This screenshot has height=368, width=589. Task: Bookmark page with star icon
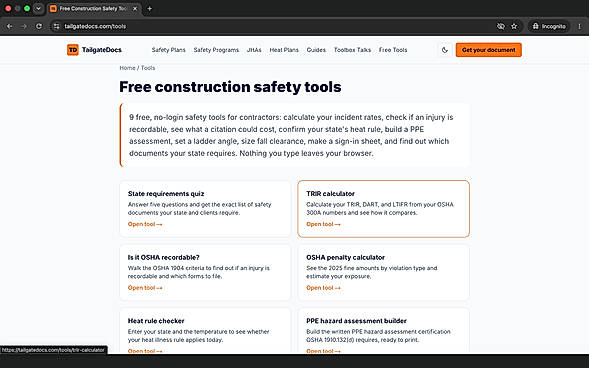(514, 26)
